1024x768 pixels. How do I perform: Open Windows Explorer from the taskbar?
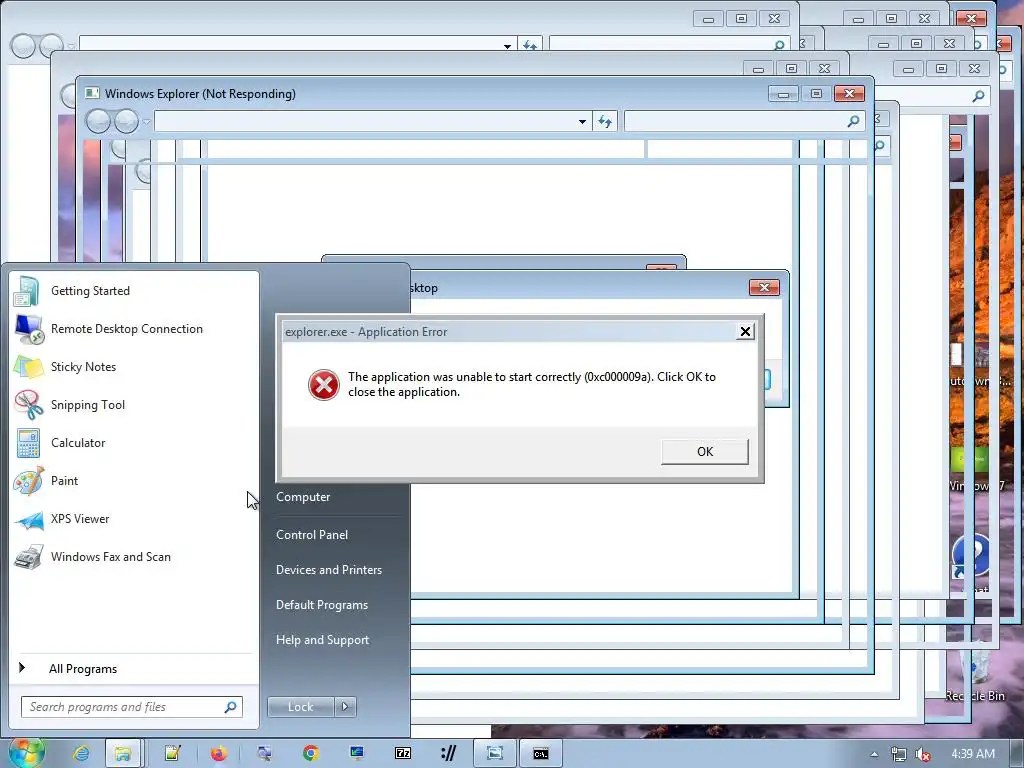pyautogui.click(x=123, y=754)
